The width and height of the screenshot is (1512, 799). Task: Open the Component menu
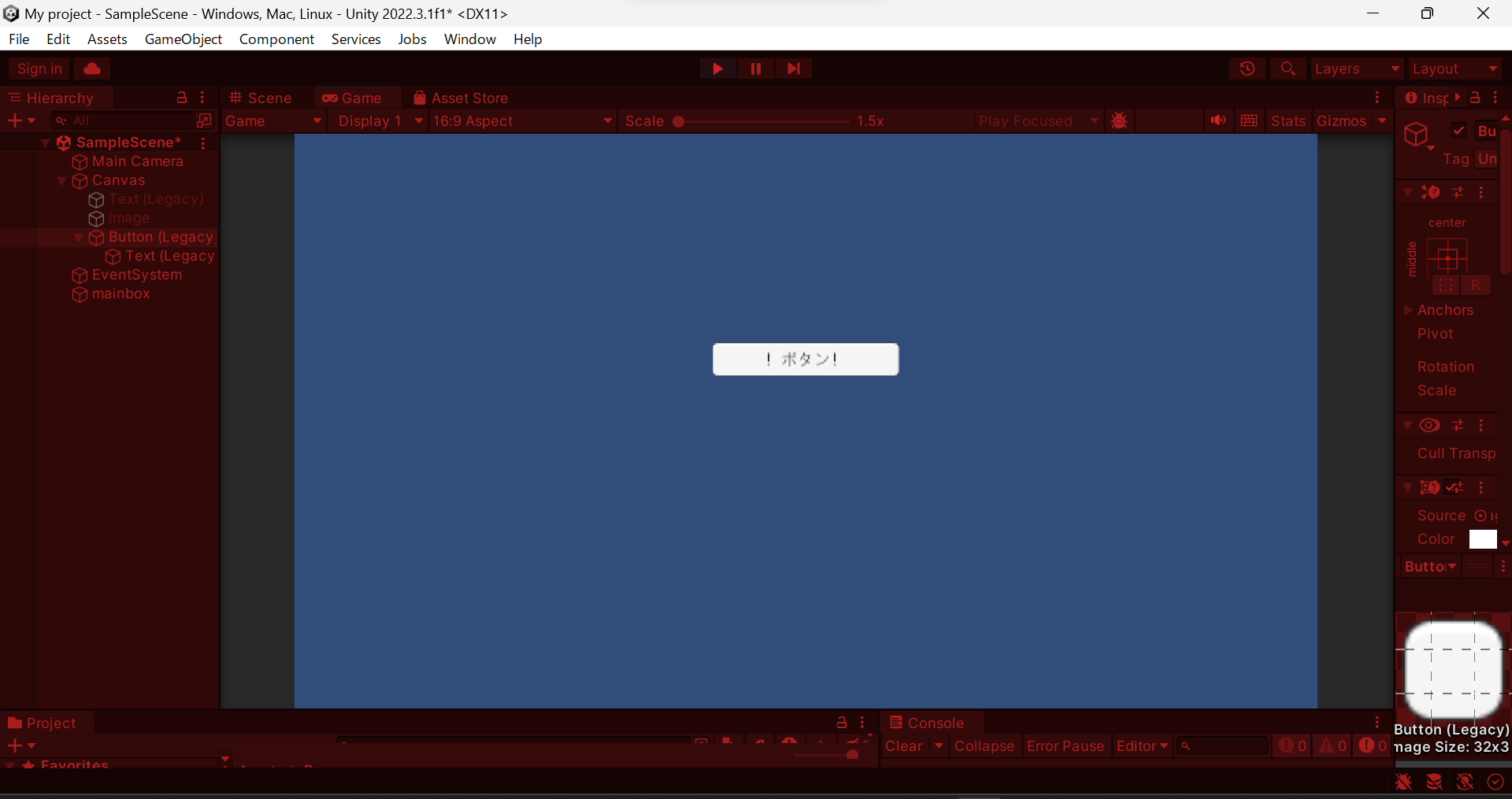pyautogui.click(x=276, y=39)
